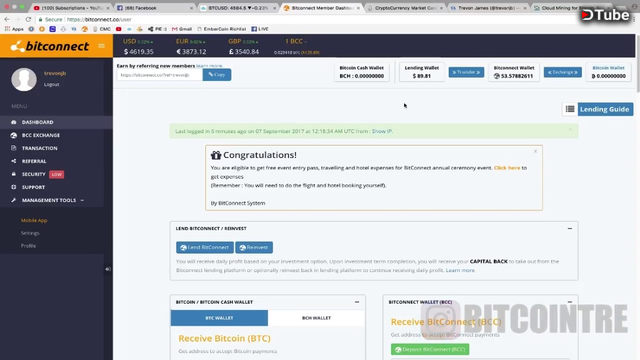Viewport: 640px width, 360px height.
Task: Open the referral learn more link
Action: click(x=209, y=66)
